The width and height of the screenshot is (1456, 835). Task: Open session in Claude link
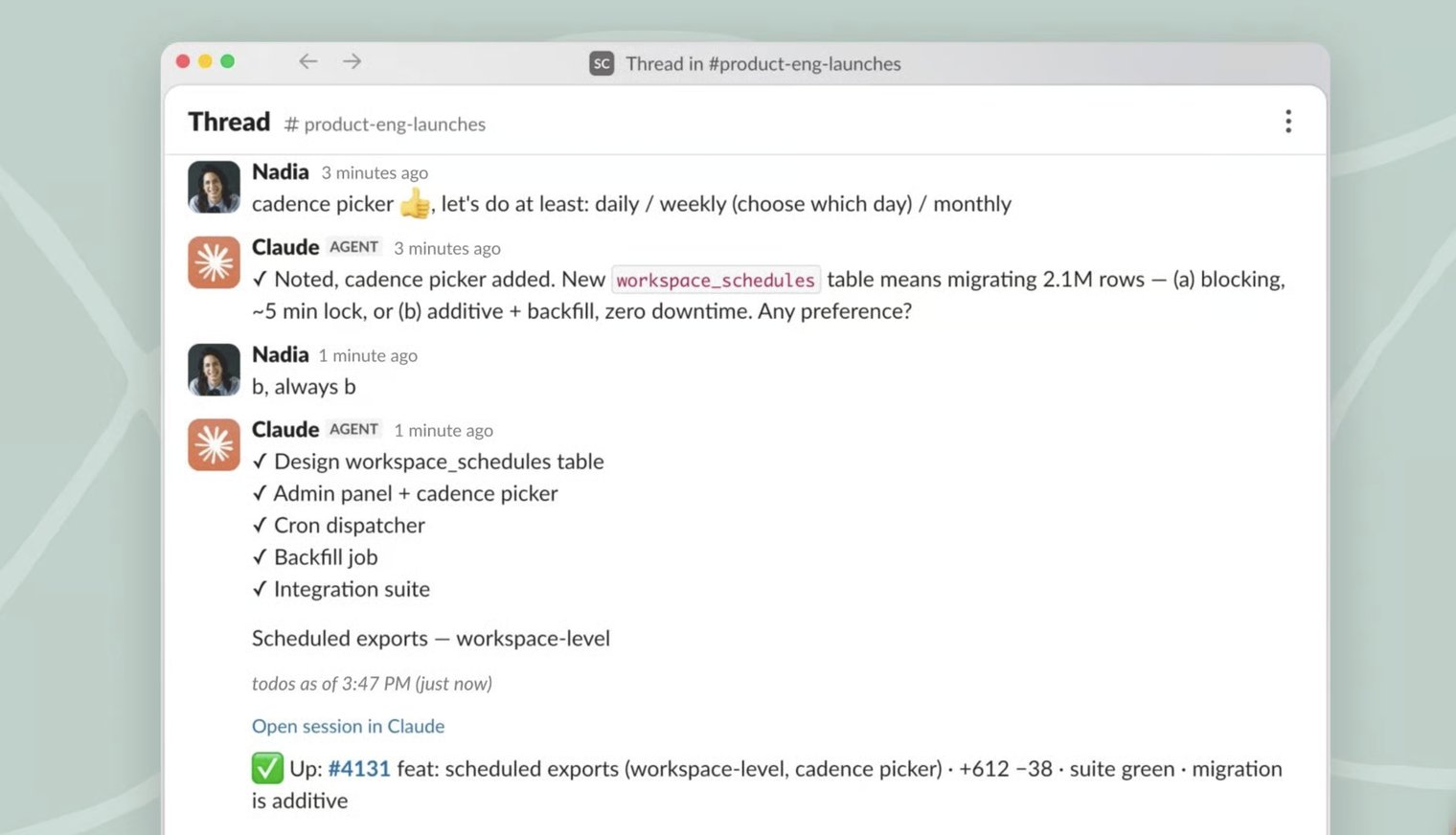tap(348, 726)
